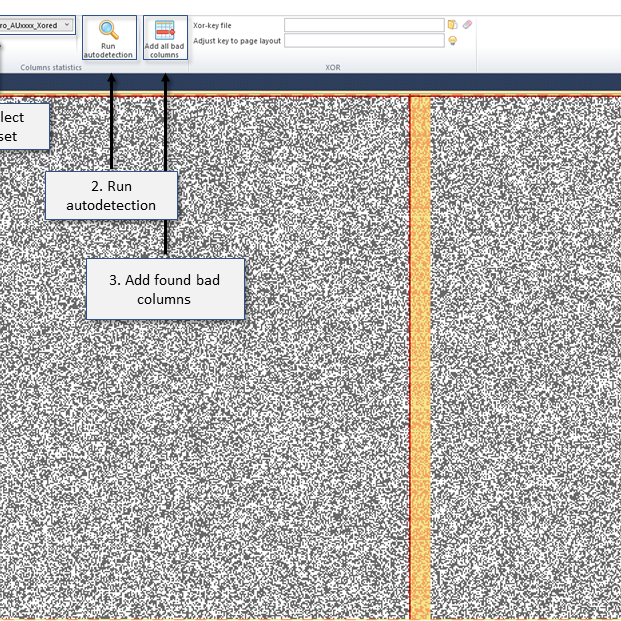Screen dimensions: 621x621
Task: Click the 'Xor-key file' label
Action: tap(212, 24)
